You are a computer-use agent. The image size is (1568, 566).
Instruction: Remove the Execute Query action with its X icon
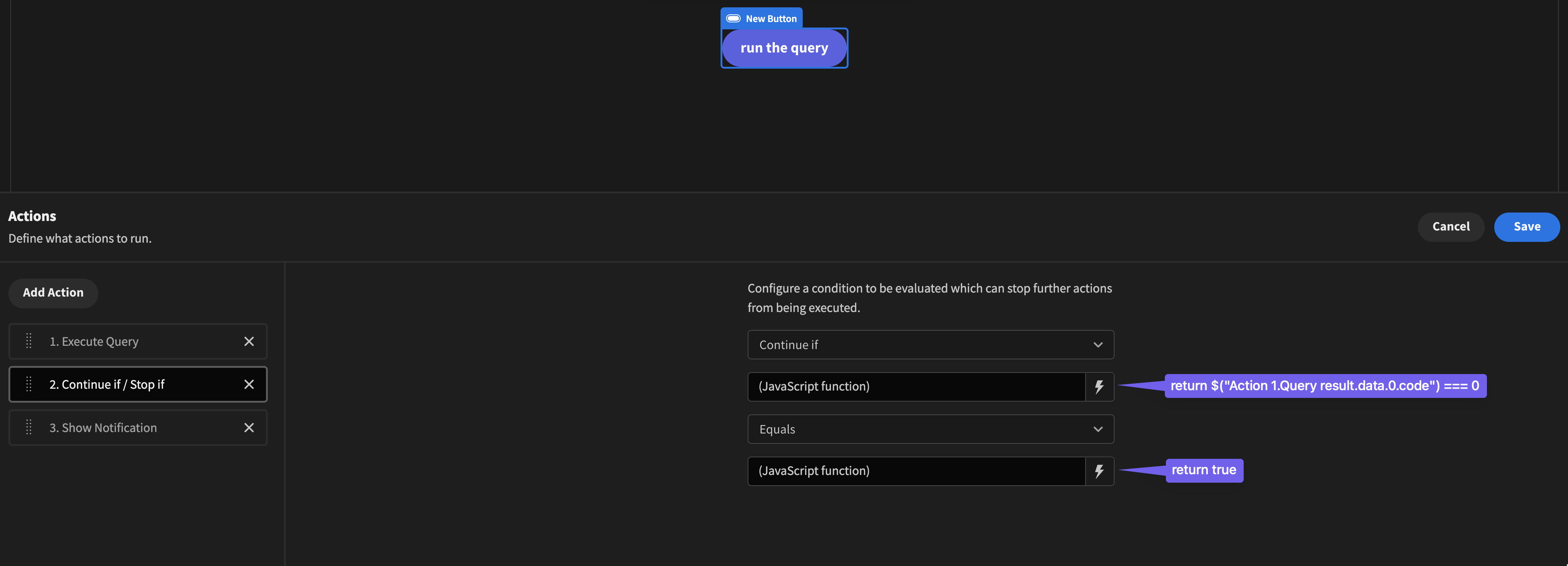(249, 341)
